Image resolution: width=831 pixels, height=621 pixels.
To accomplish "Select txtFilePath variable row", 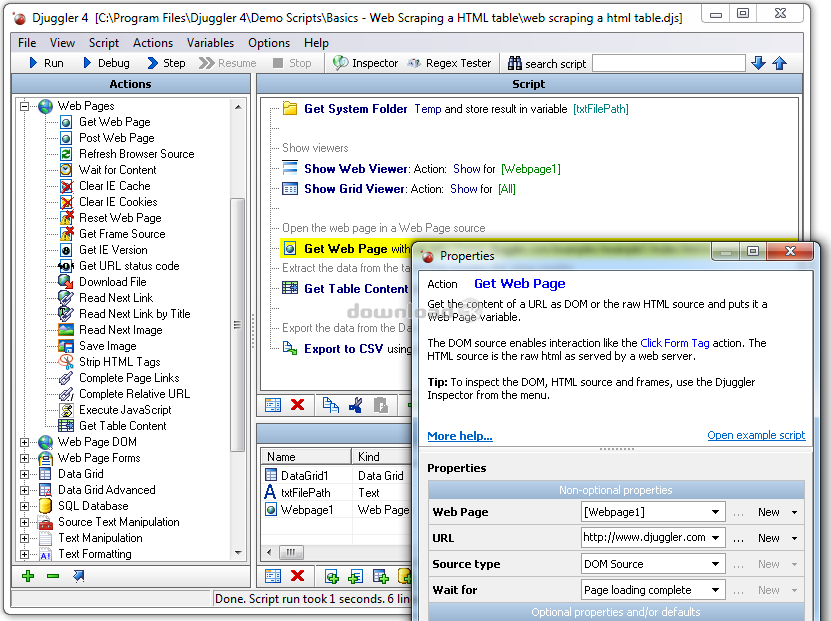I will coord(337,492).
